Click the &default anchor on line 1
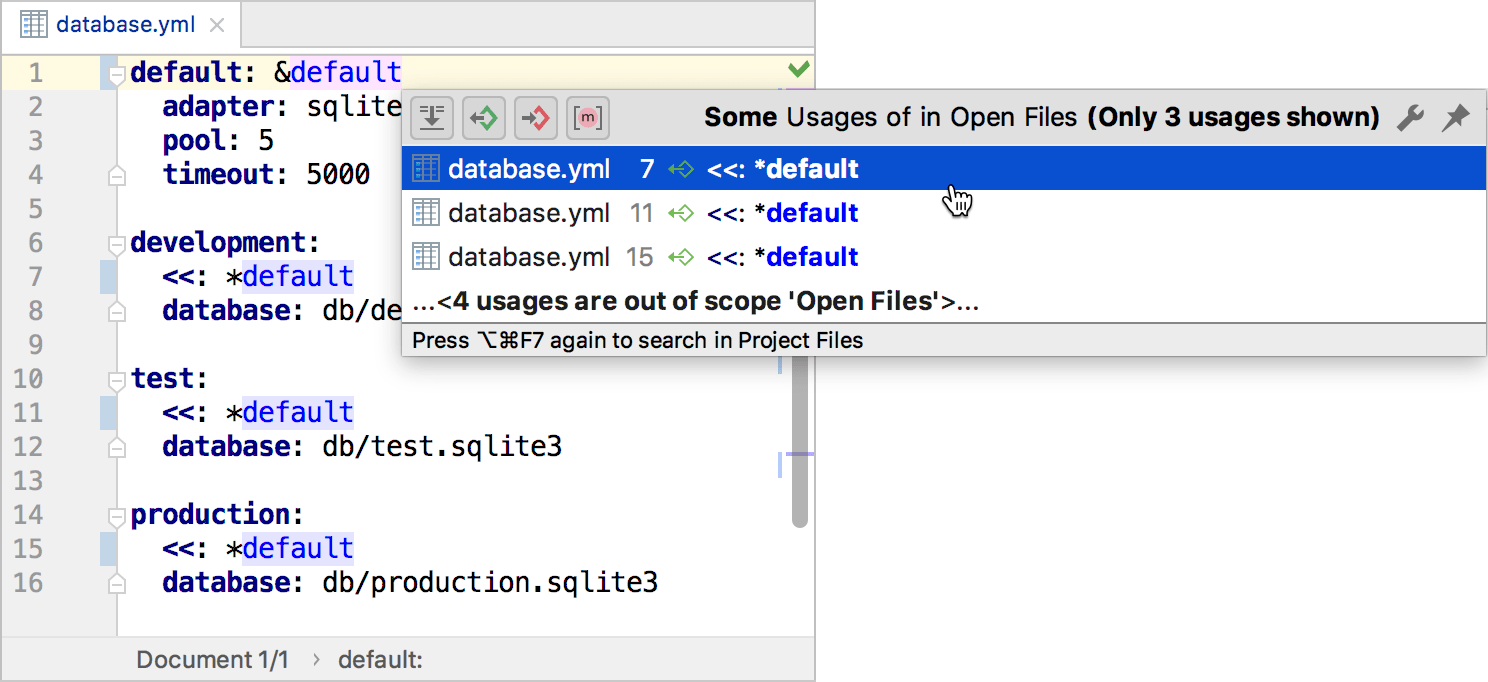The image size is (1488, 682). pos(338,73)
